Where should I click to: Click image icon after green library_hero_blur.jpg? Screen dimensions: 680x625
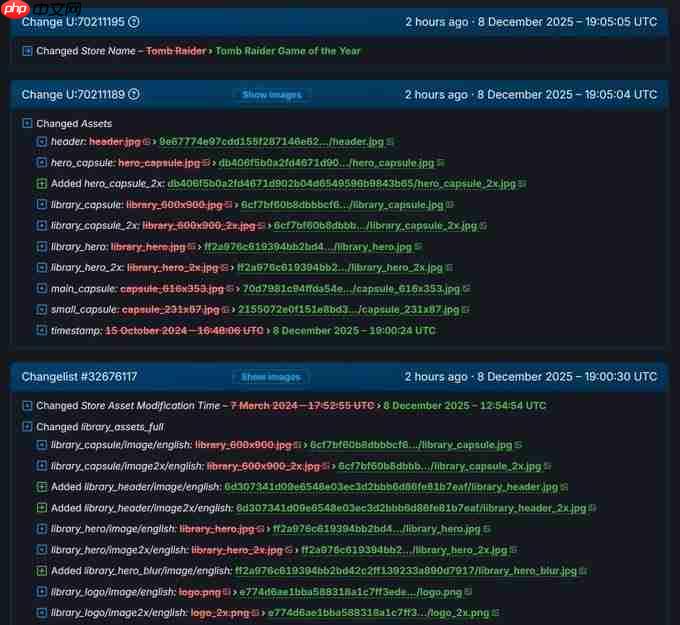point(584,571)
